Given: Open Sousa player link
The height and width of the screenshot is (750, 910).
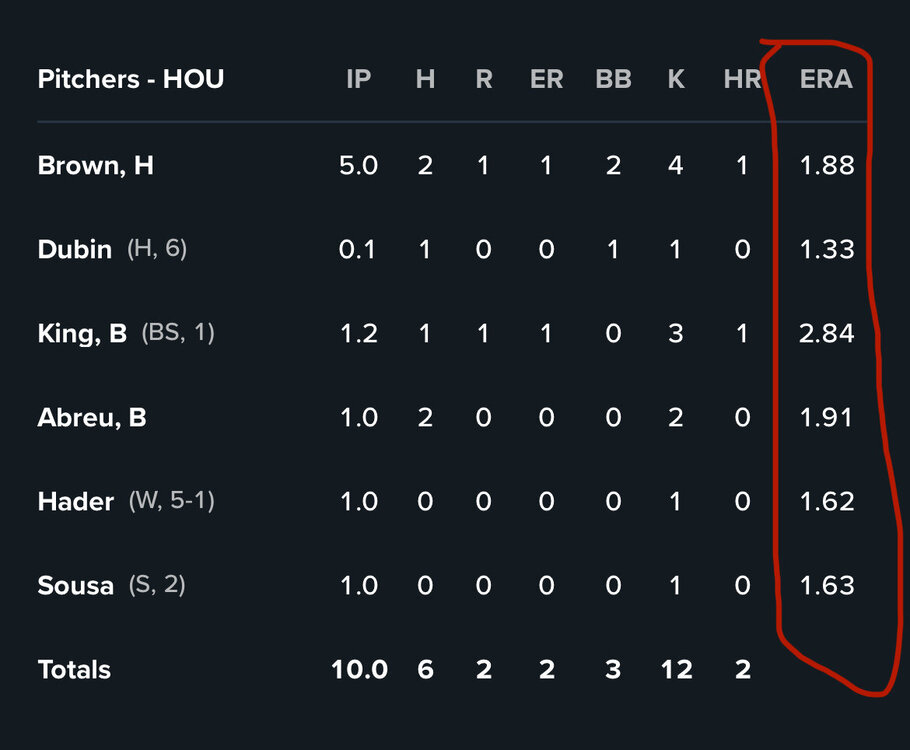Looking at the screenshot, I should pyautogui.click(x=76, y=585).
